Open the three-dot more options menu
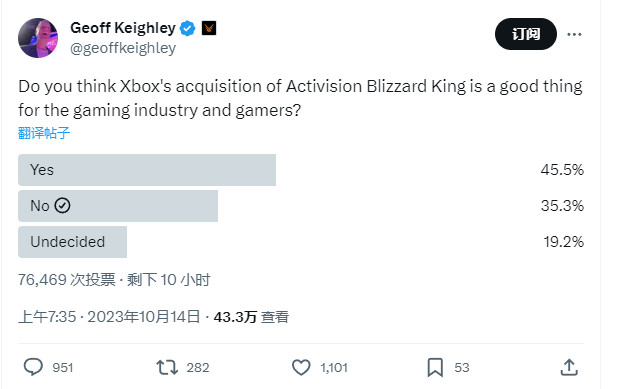The image size is (624, 389). (574, 34)
